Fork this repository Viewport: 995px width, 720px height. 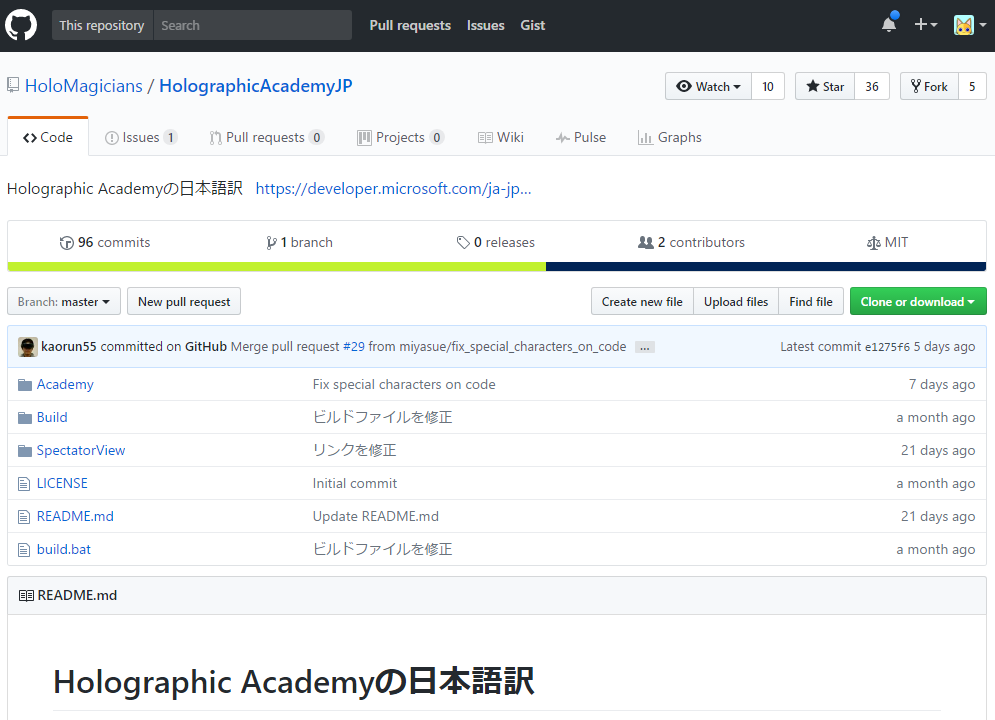pos(929,86)
